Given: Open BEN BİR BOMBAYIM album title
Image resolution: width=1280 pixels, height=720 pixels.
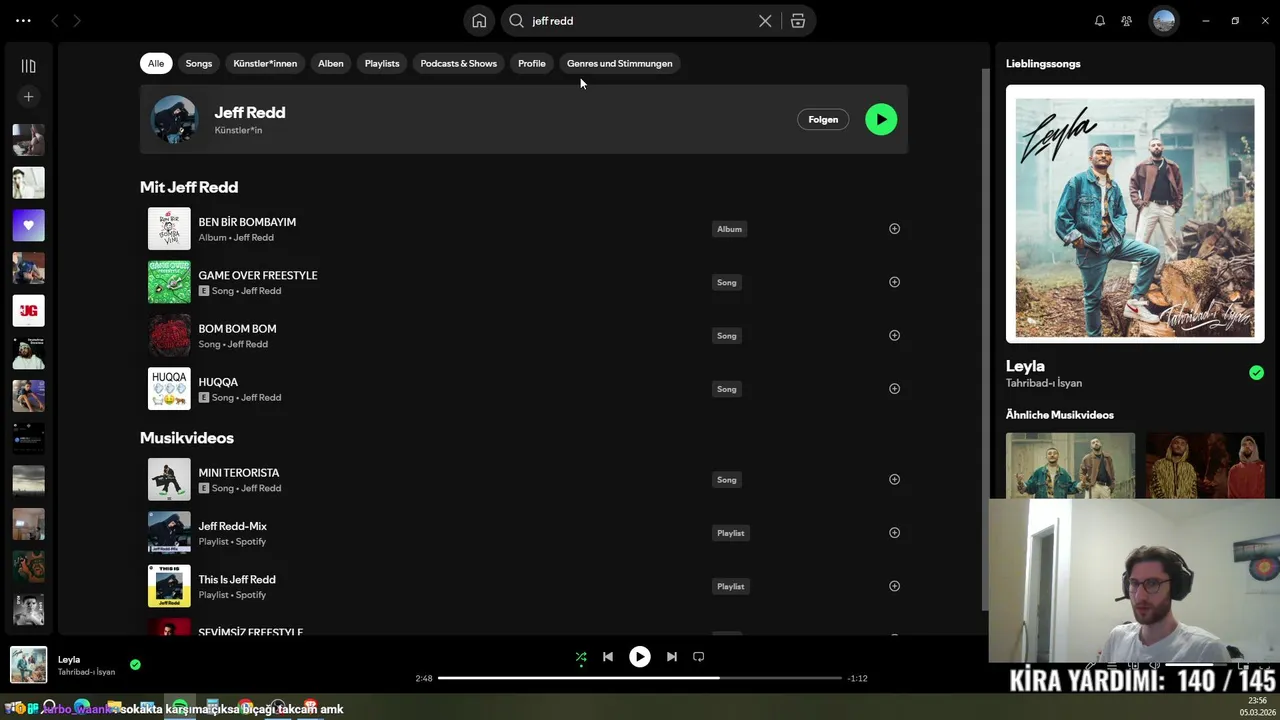Looking at the screenshot, I should pos(247,222).
